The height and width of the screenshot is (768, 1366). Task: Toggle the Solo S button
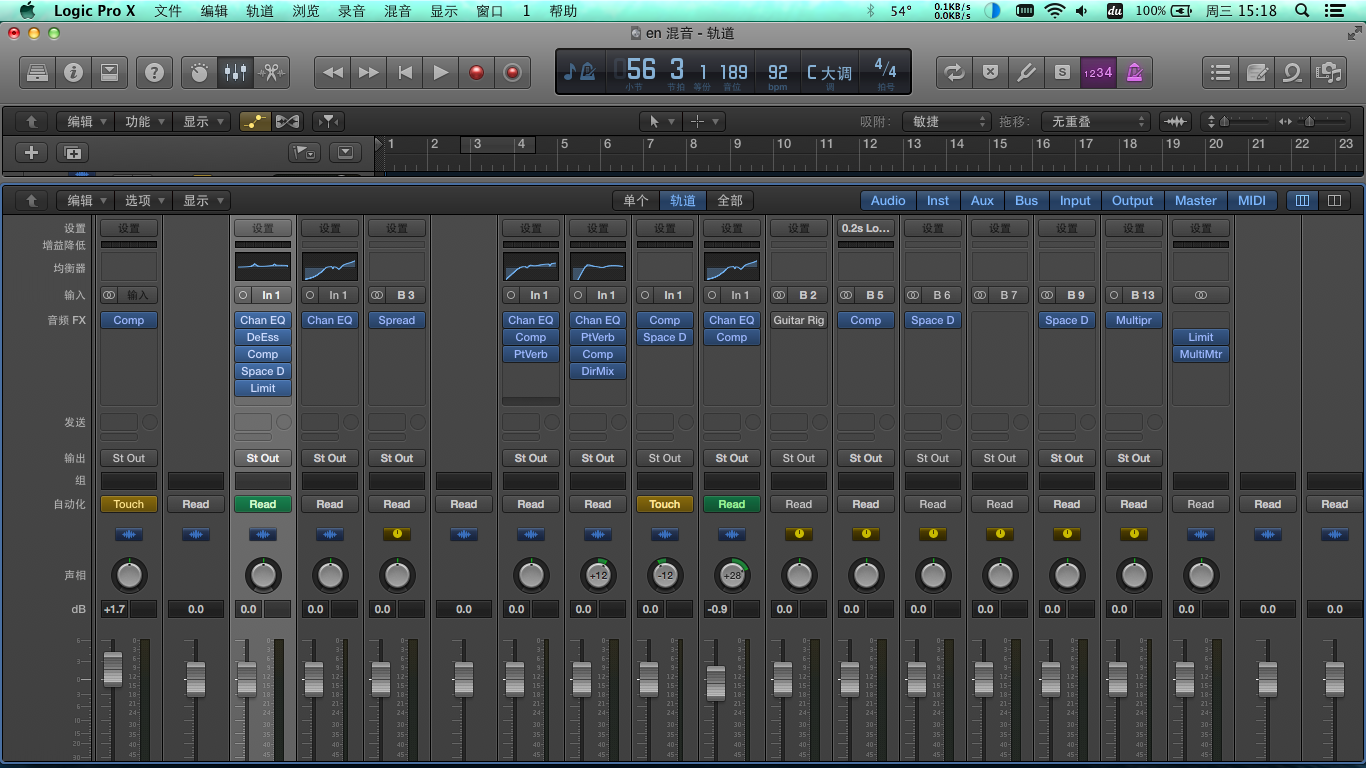pos(1062,72)
